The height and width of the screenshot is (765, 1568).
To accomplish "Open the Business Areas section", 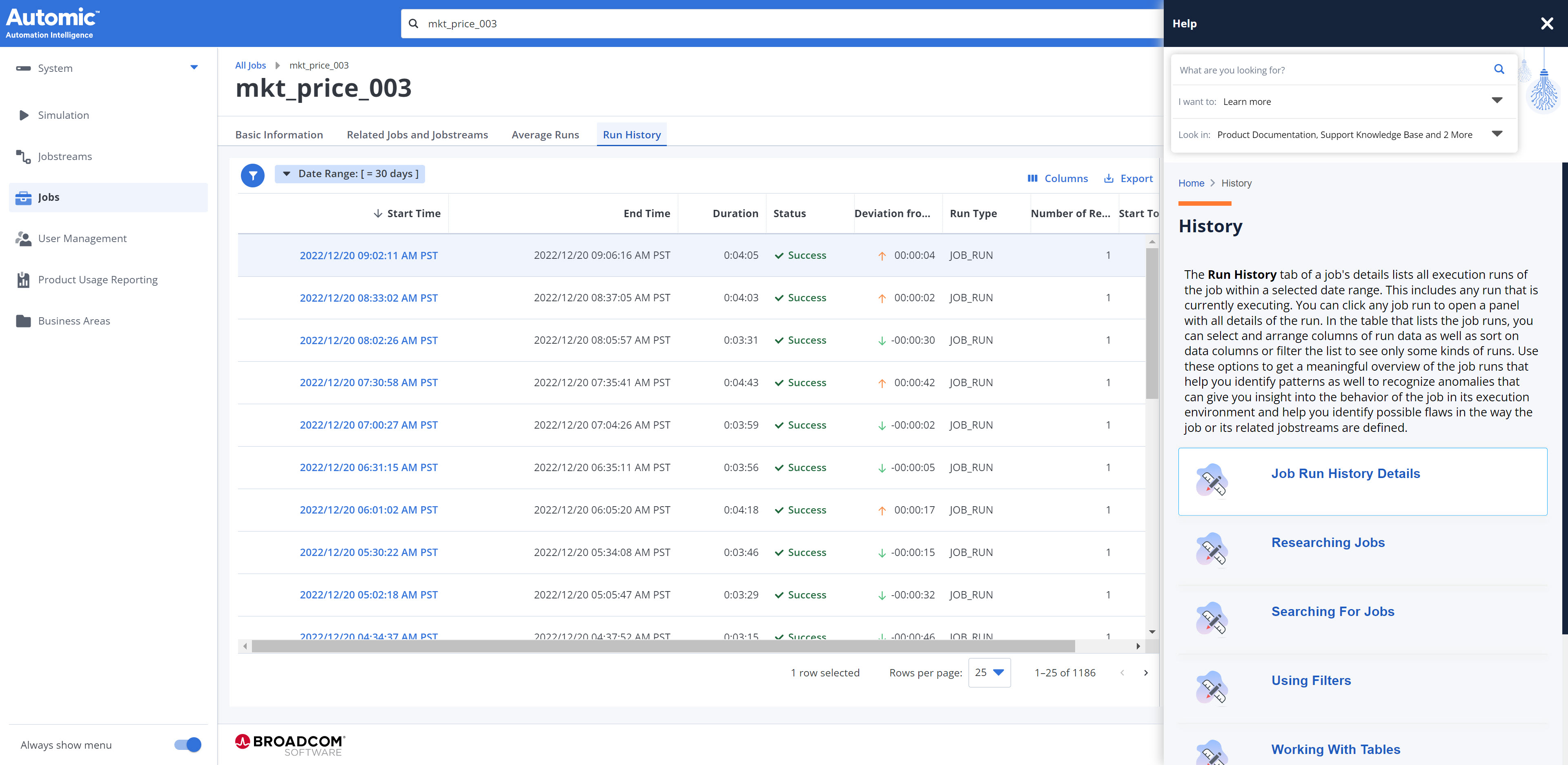I will [73, 321].
